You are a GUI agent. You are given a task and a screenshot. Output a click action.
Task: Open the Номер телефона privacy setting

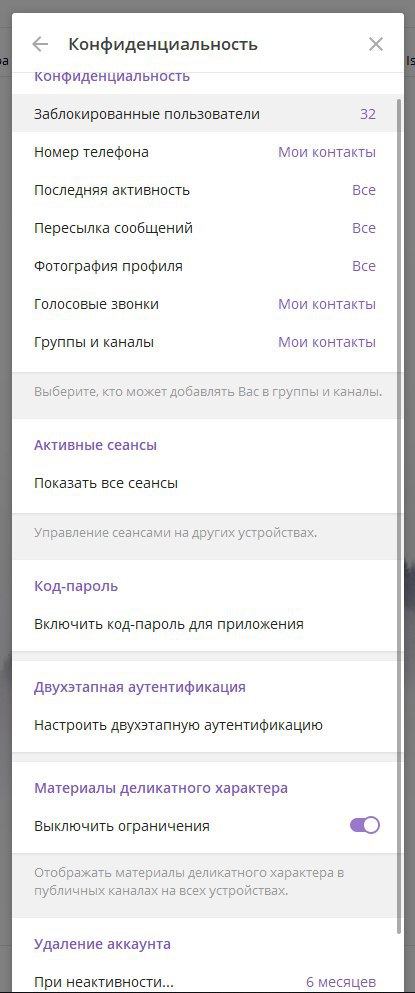coord(207,152)
